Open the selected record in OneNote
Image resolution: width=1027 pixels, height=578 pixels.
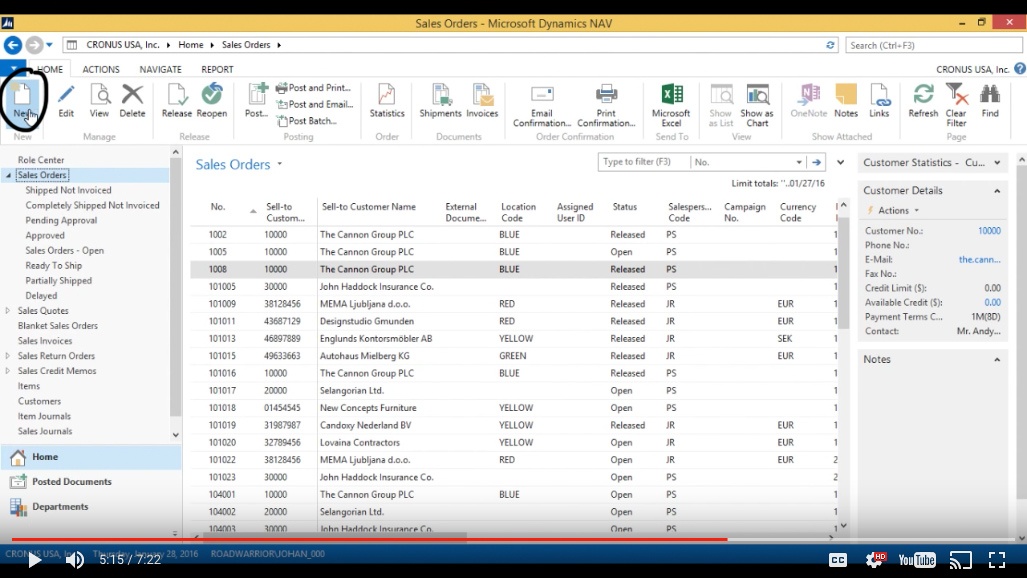point(810,104)
